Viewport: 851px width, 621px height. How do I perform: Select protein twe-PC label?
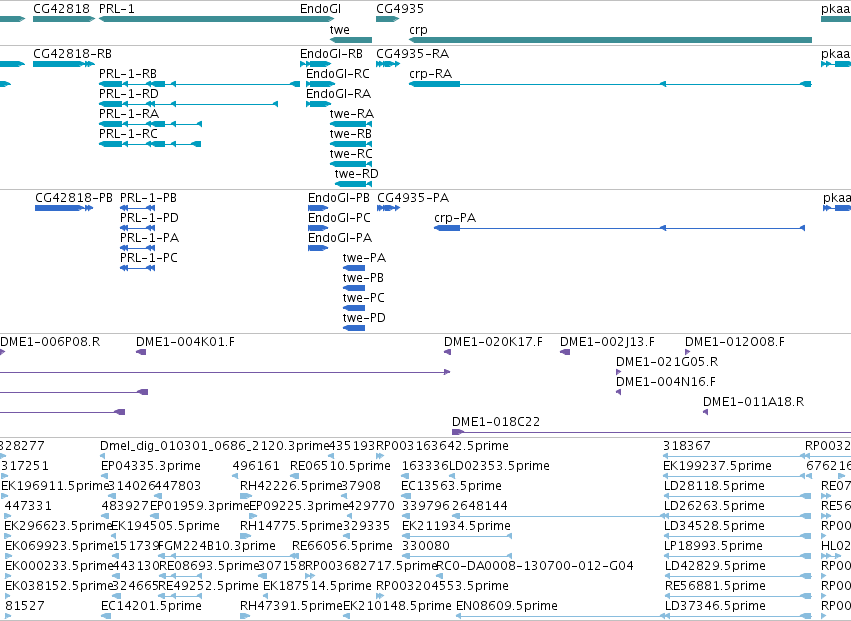point(364,298)
